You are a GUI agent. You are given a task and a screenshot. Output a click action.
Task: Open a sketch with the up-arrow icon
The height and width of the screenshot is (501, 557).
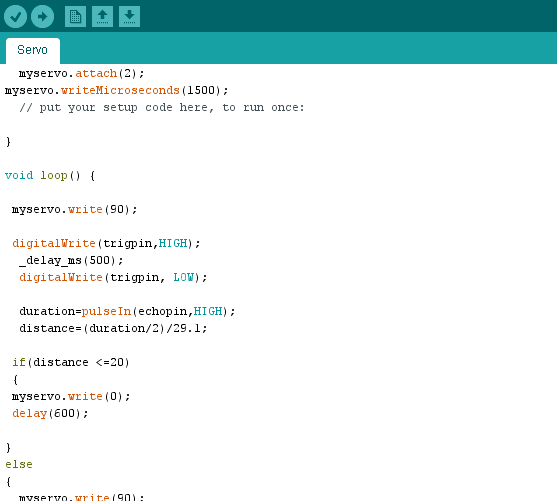[x=102, y=16]
